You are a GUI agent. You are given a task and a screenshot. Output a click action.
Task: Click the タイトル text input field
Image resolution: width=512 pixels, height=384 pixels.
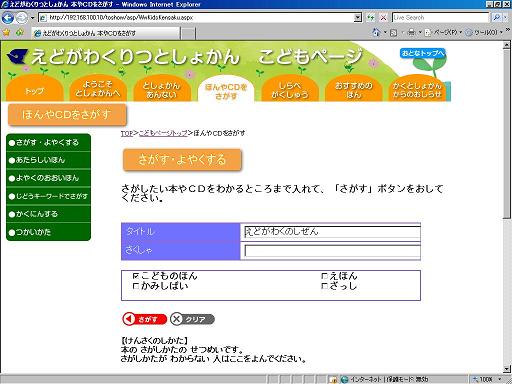pyautogui.click(x=332, y=232)
